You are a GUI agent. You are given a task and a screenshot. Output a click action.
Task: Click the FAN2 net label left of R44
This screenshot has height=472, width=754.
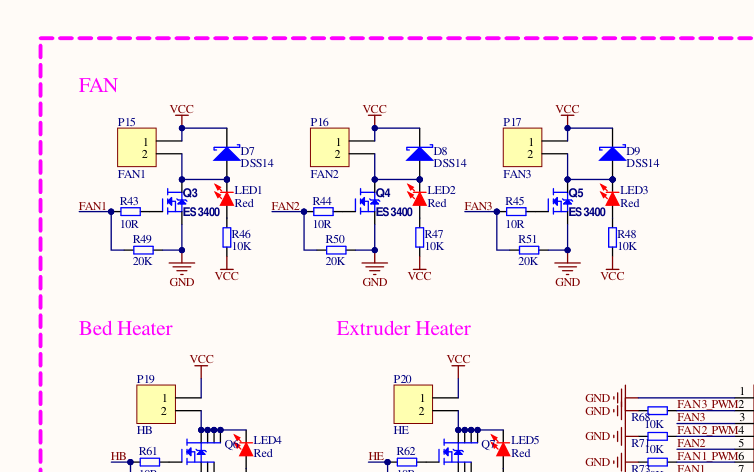click(286, 206)
